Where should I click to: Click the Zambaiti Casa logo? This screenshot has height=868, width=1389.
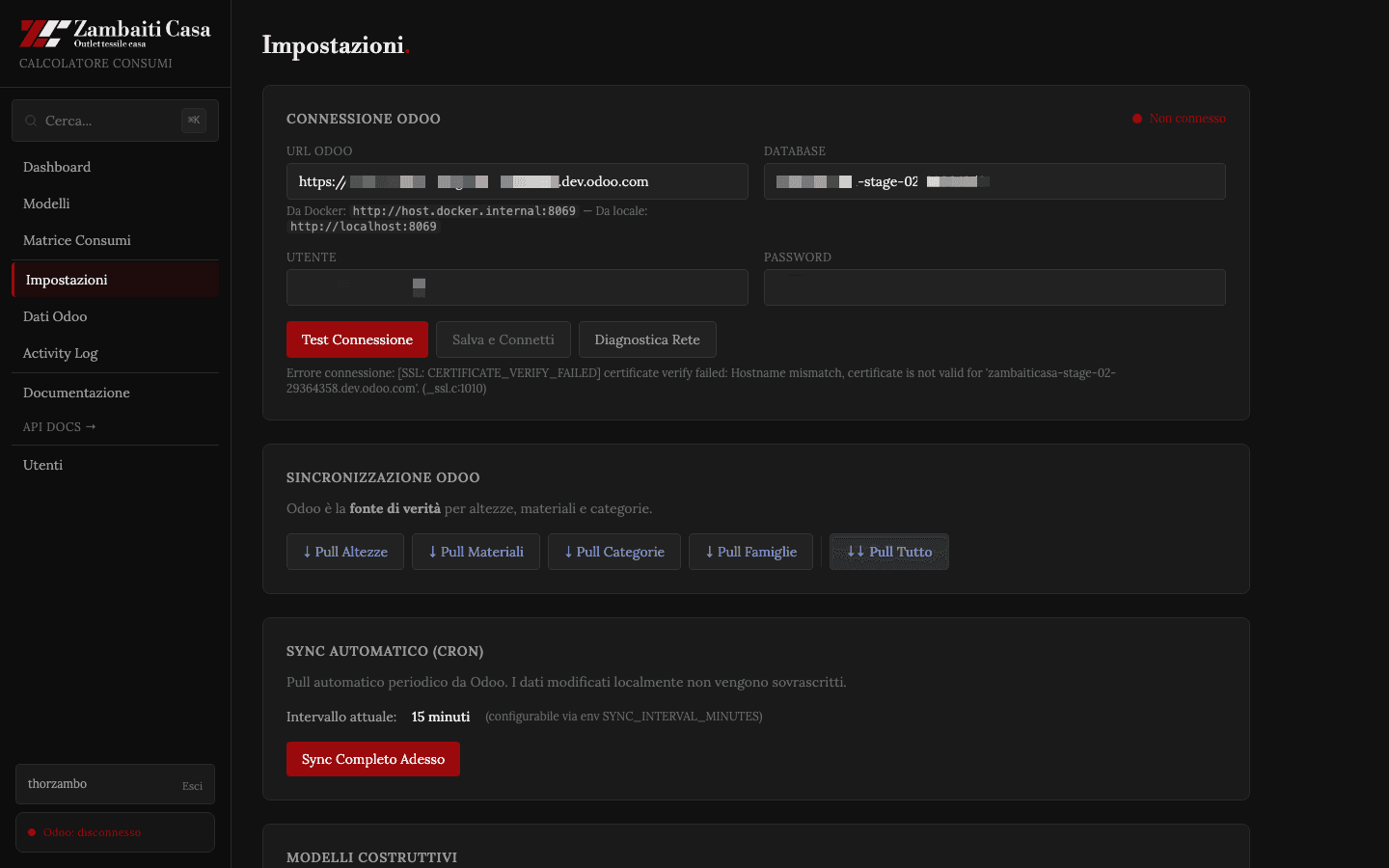[116, 33]
